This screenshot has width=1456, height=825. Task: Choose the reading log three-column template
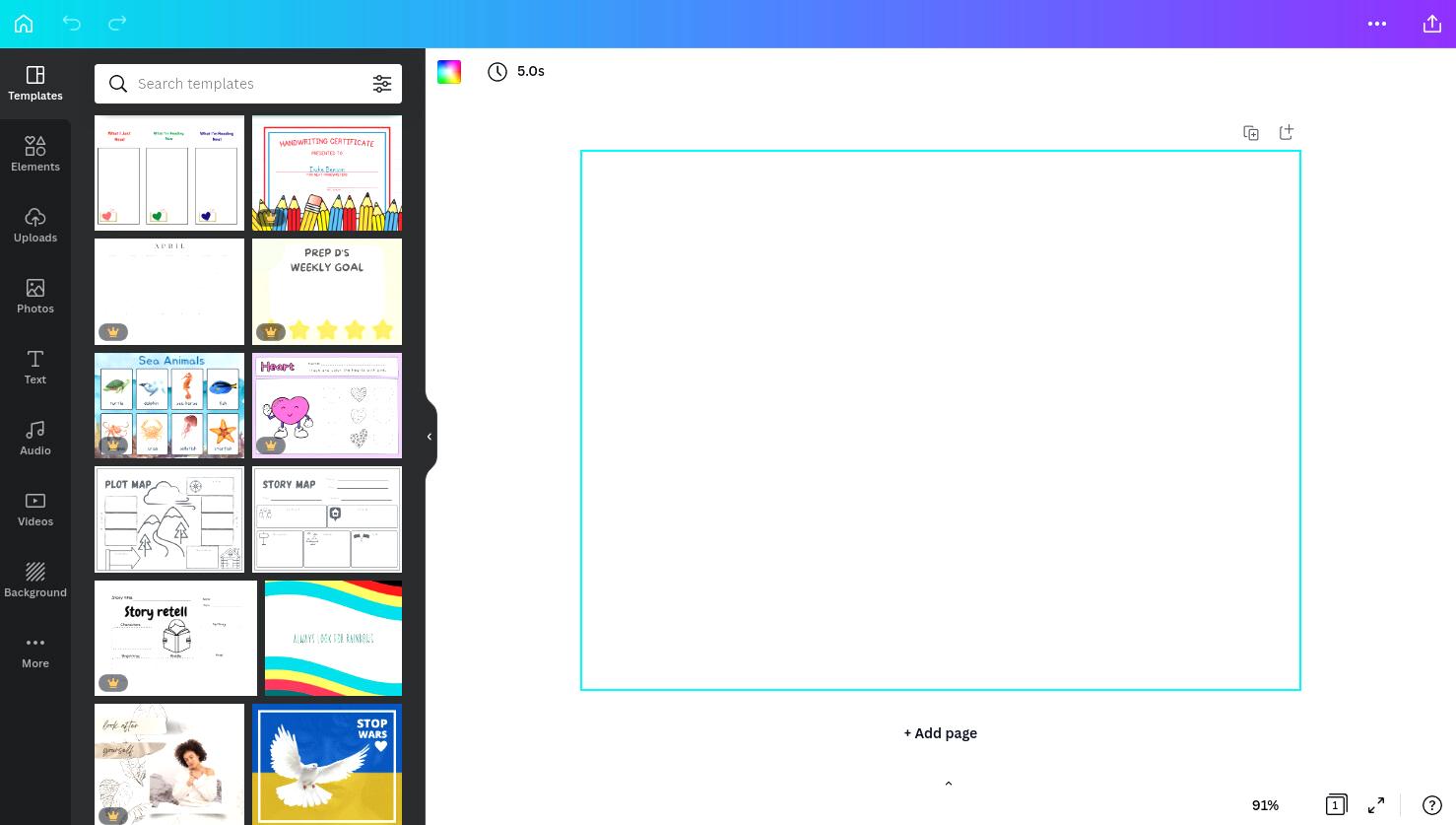click(169, 173)
